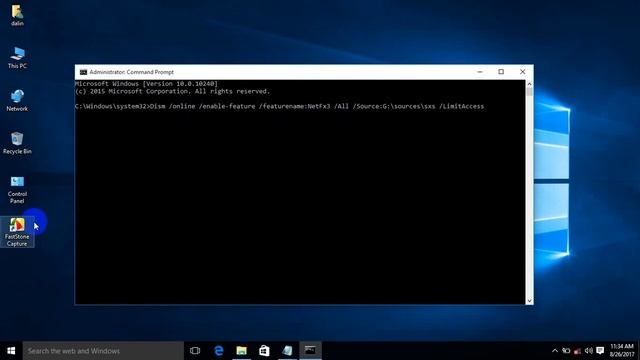
Task: Open the Windows Store taskbar icon
Action: (264, 351)
